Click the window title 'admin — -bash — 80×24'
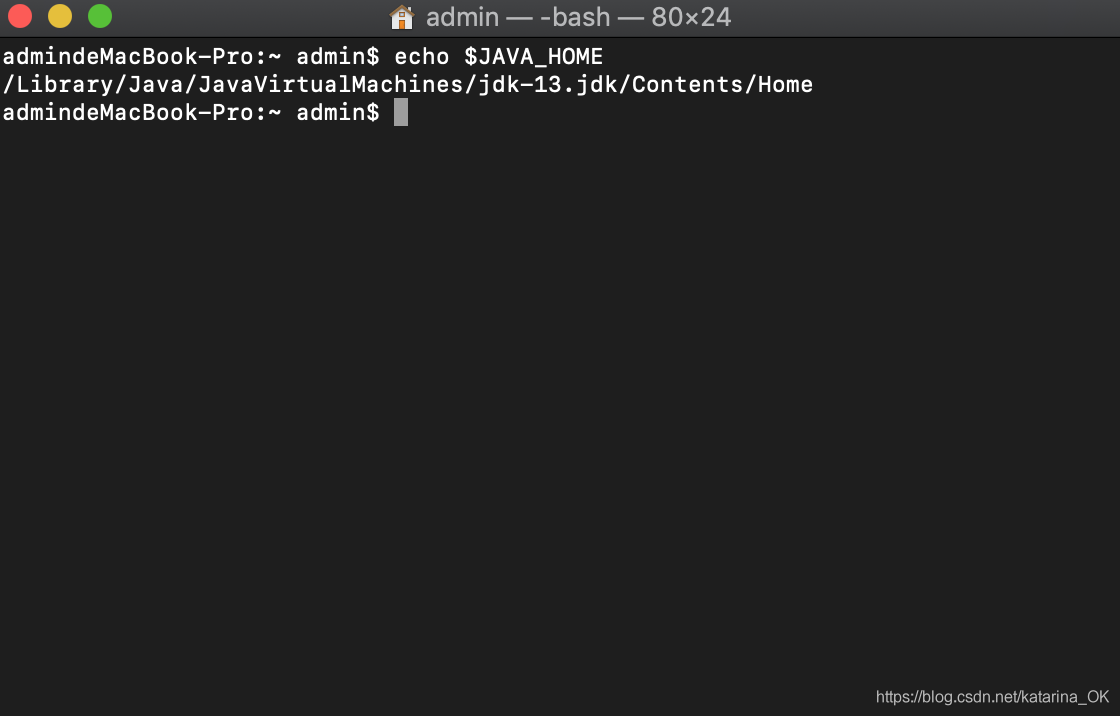The width and height of the screenshot is (1120, 716). [579, 17]
